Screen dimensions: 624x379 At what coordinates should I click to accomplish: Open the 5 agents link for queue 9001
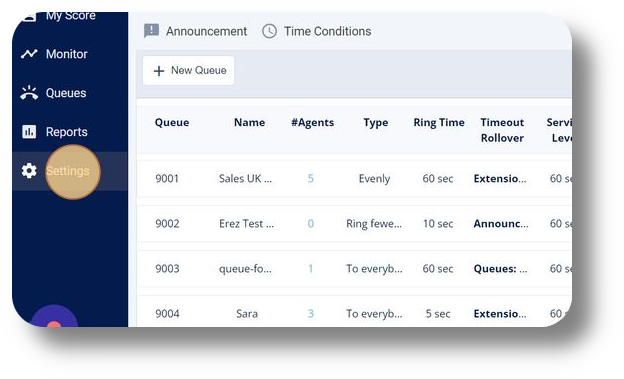tap(311, 178)
